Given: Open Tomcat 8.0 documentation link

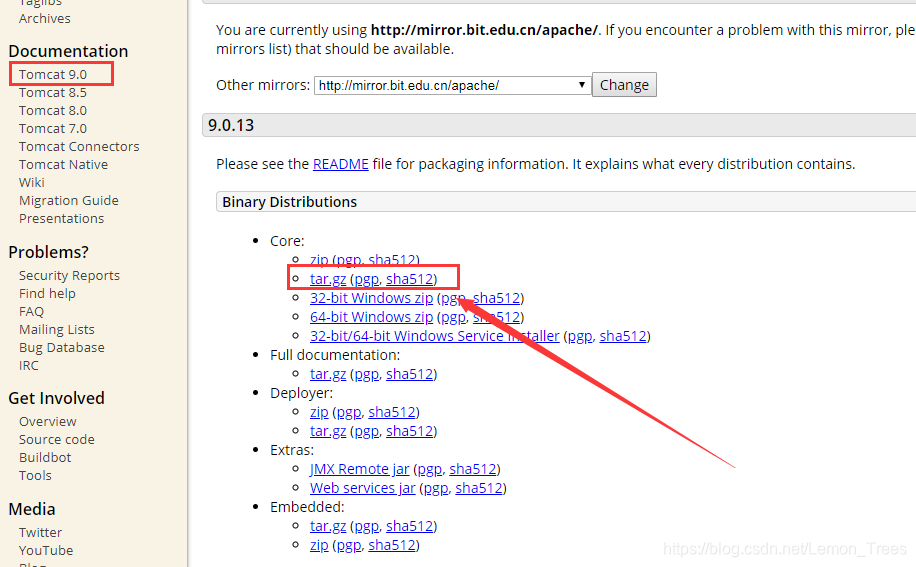Looking at the screenshot, I should tap(53, 111).
